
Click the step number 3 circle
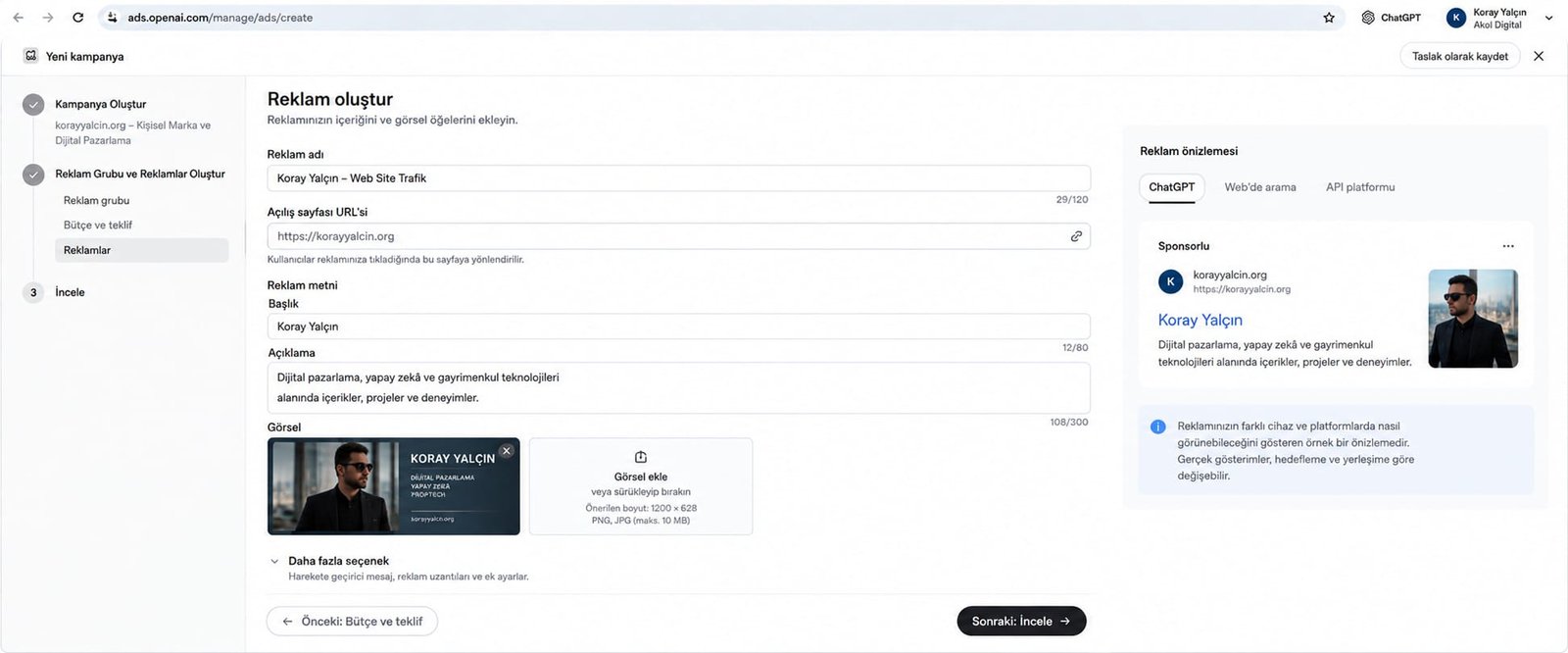33,292
